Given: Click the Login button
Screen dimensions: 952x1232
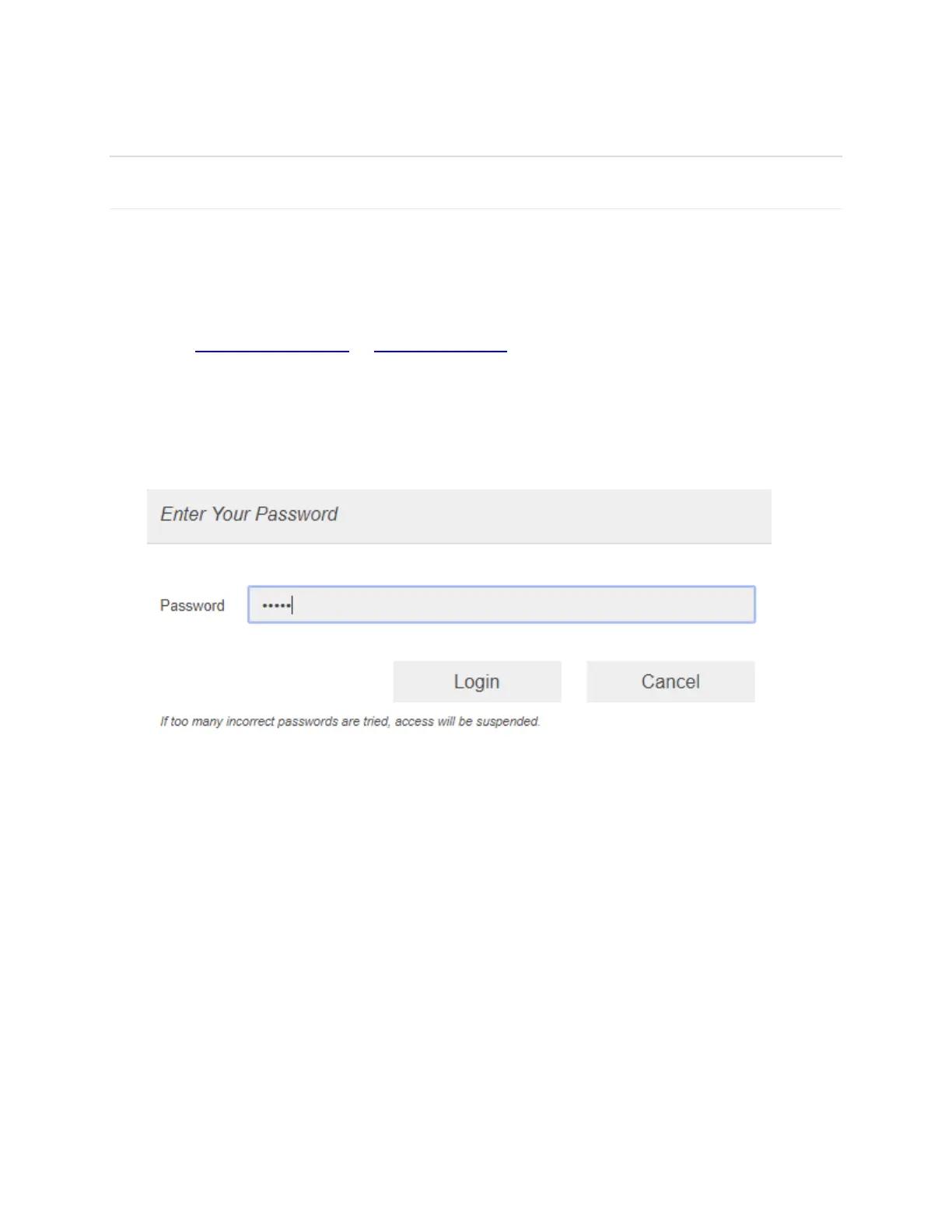Looking at the screenshot, I should (477, 681).
